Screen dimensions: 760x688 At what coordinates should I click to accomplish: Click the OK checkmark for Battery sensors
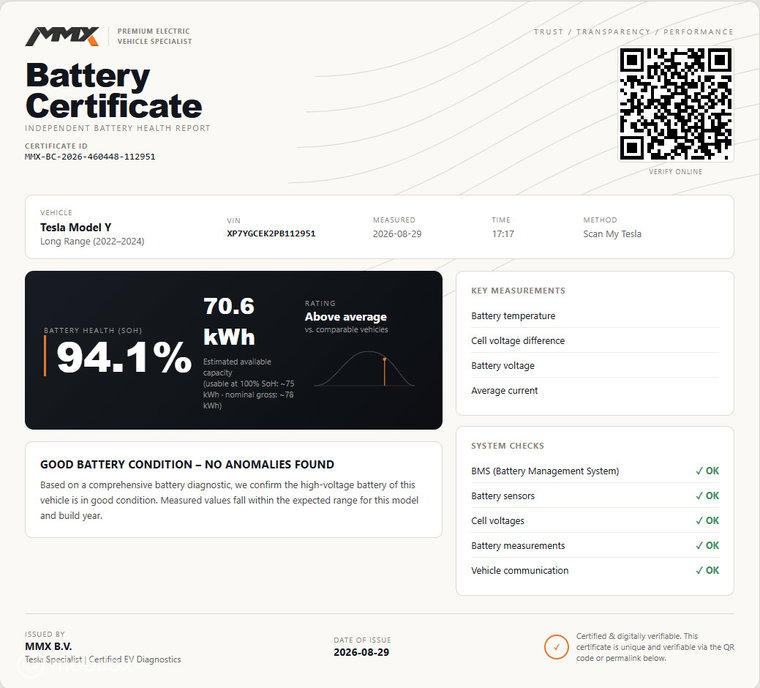click(707, 496)
